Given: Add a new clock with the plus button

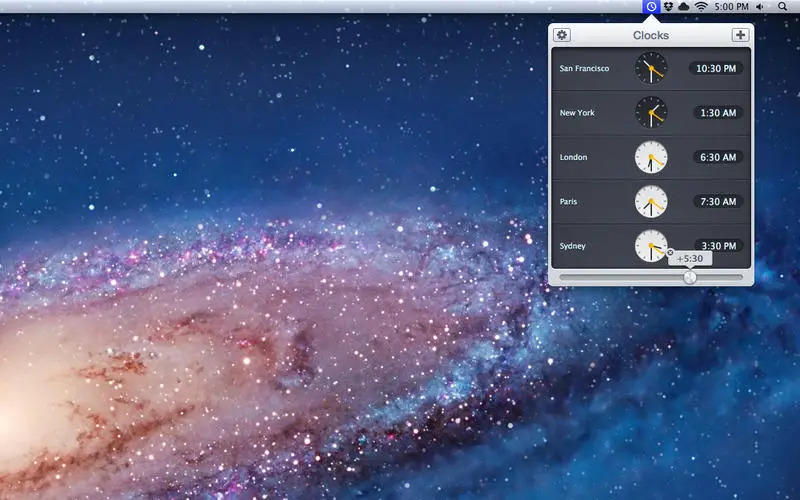Looking at the screenshot, I should [x=740, y=35].
